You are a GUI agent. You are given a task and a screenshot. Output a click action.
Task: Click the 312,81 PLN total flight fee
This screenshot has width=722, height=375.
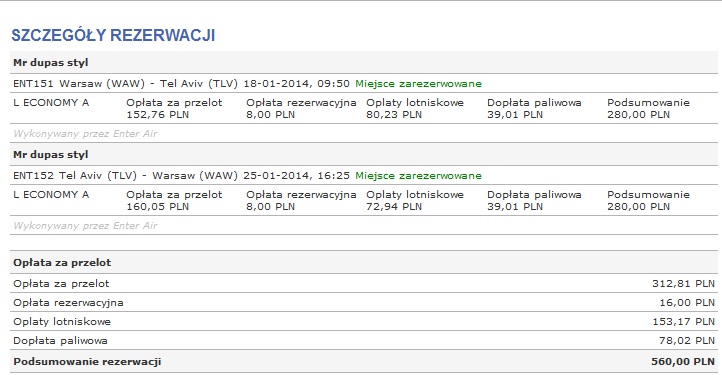coord(683,284)
